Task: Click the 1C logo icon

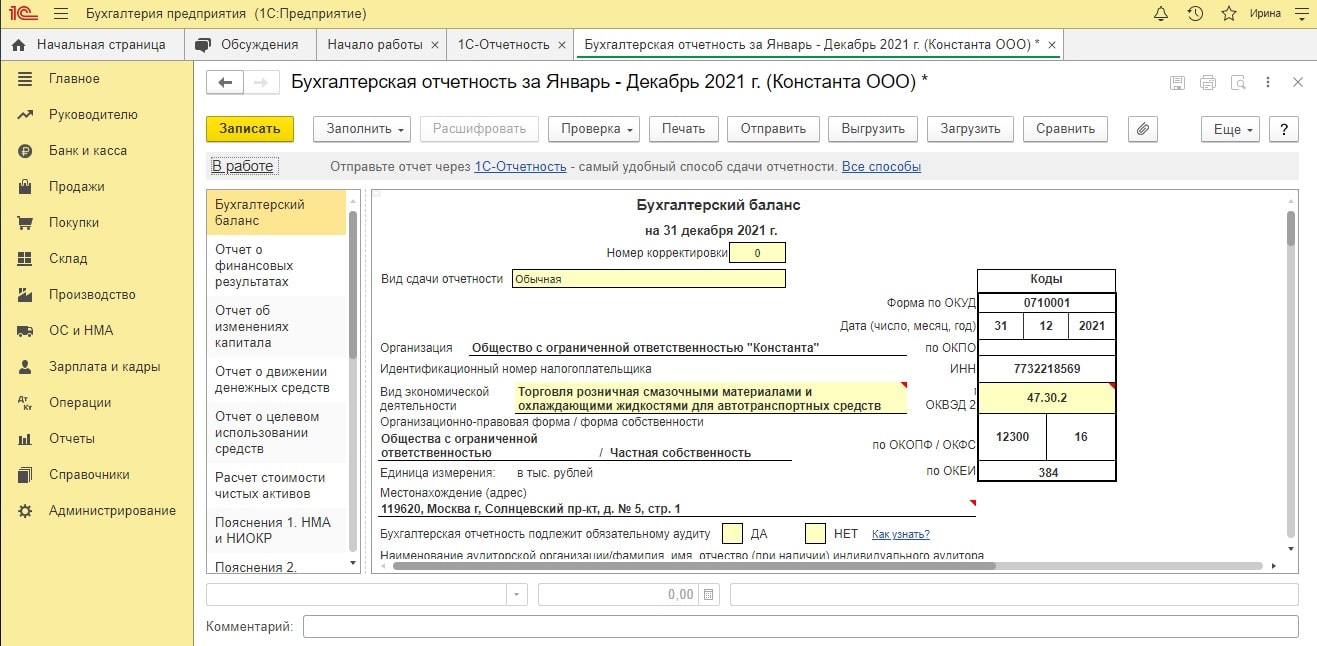Action: [22, 14]
